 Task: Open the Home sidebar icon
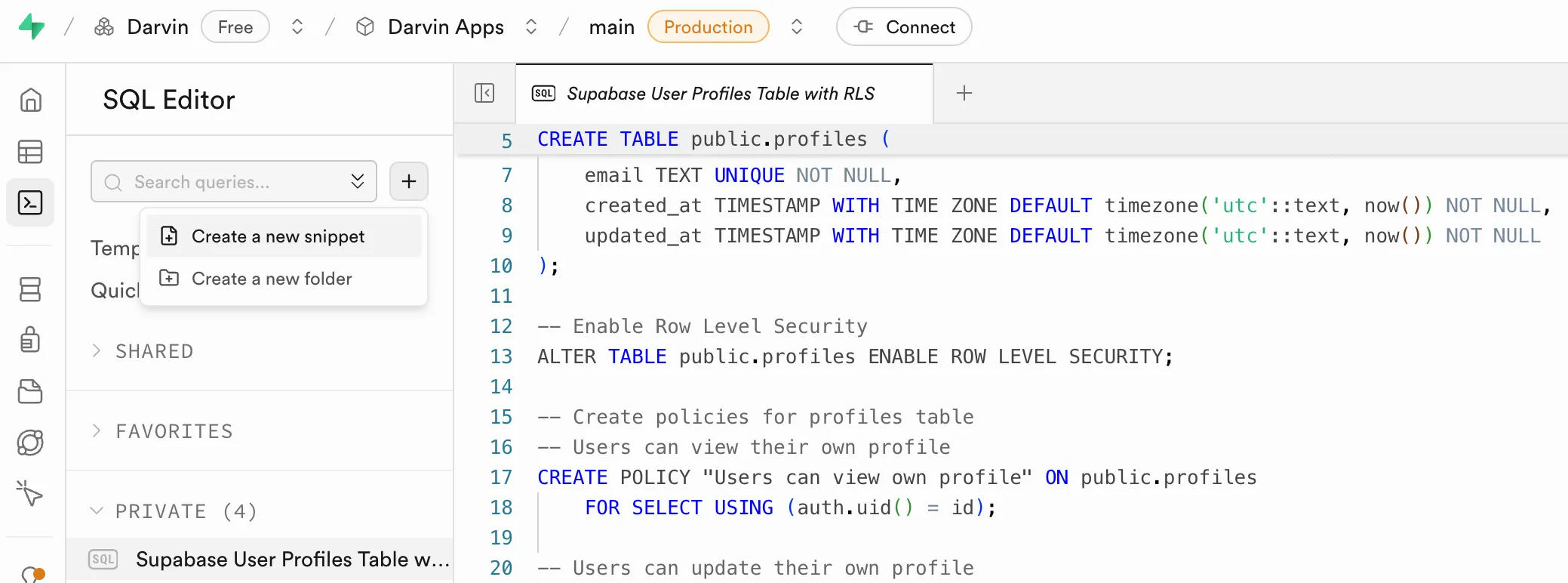click(x=30, y=100)
